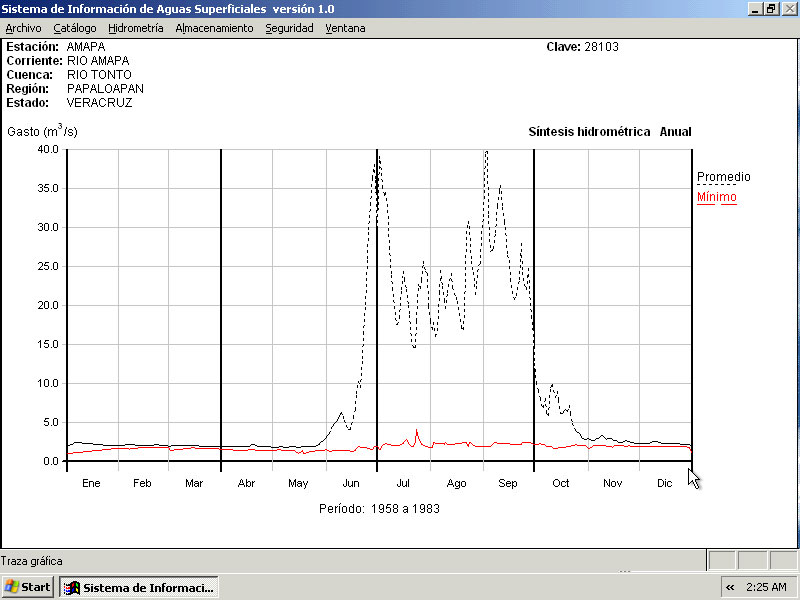This screenshot has width=800, height=600.
Task: Select the Almacenamiento menu
Action: click(214, 28)
